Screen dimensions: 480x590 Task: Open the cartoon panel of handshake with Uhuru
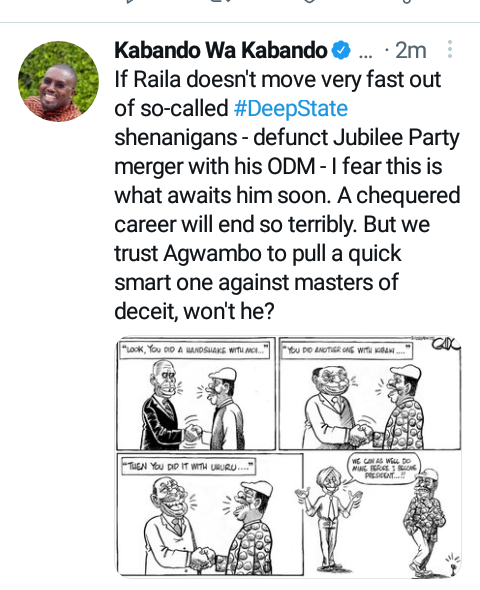pos(210,514)
